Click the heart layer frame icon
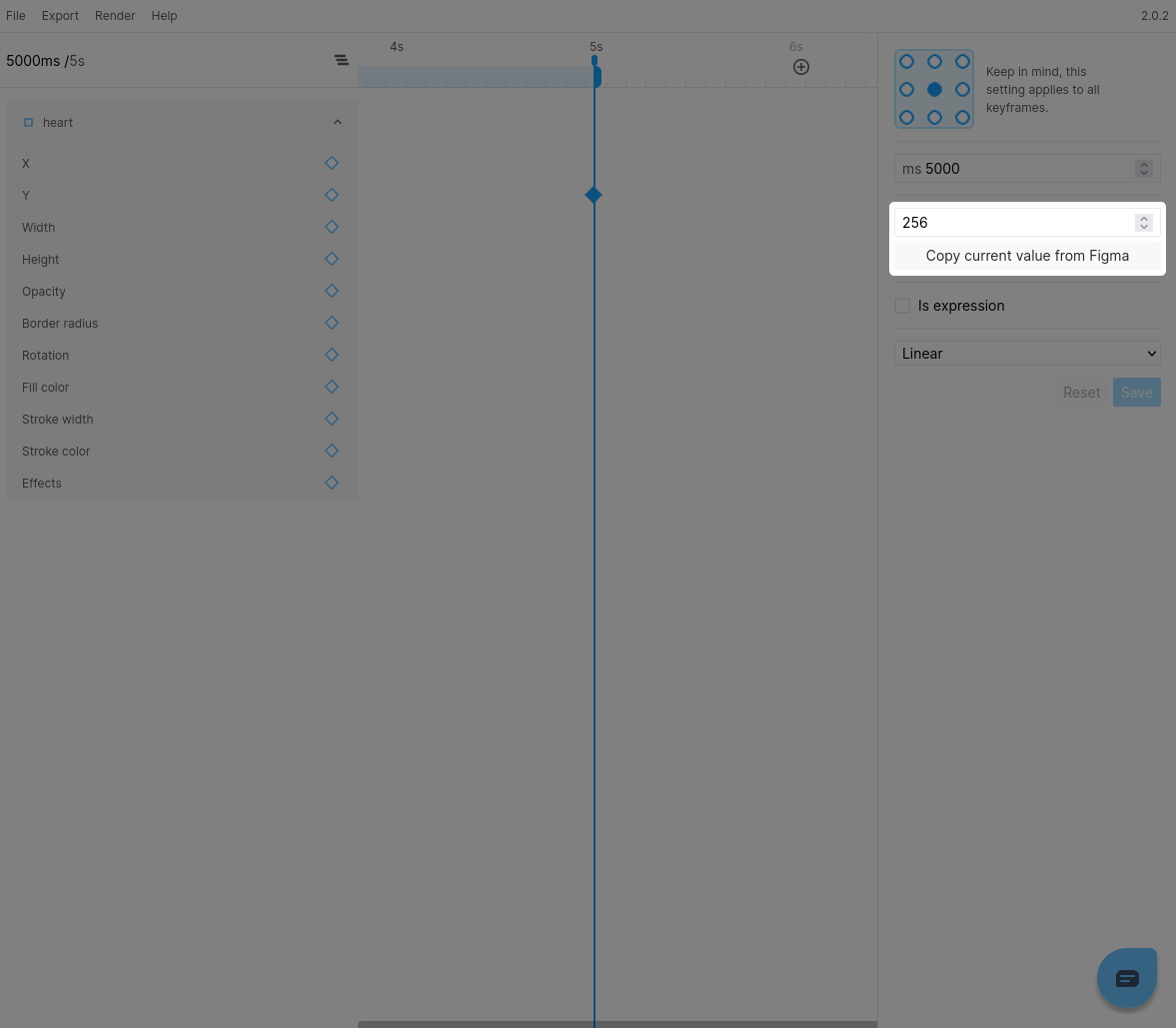1176x1028 pixels. [x=29, y=122]
